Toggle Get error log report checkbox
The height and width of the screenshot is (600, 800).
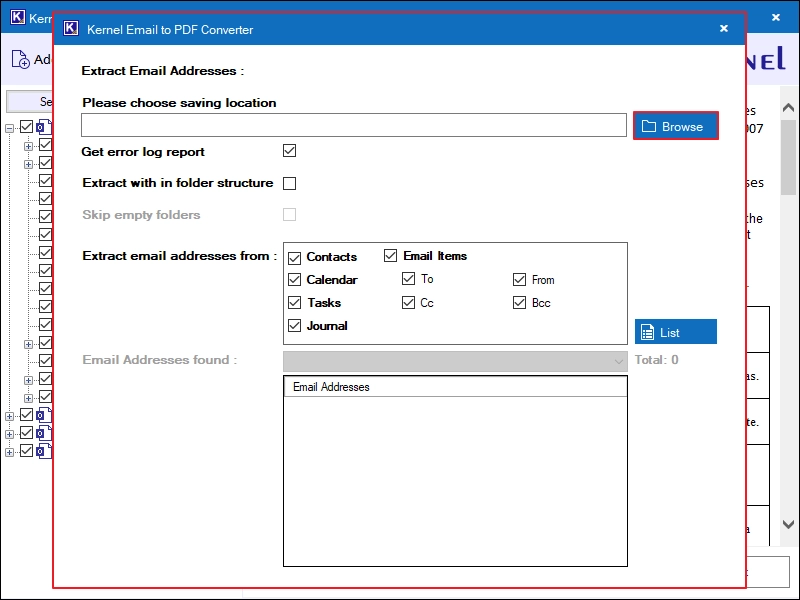(x=289, y=151)
